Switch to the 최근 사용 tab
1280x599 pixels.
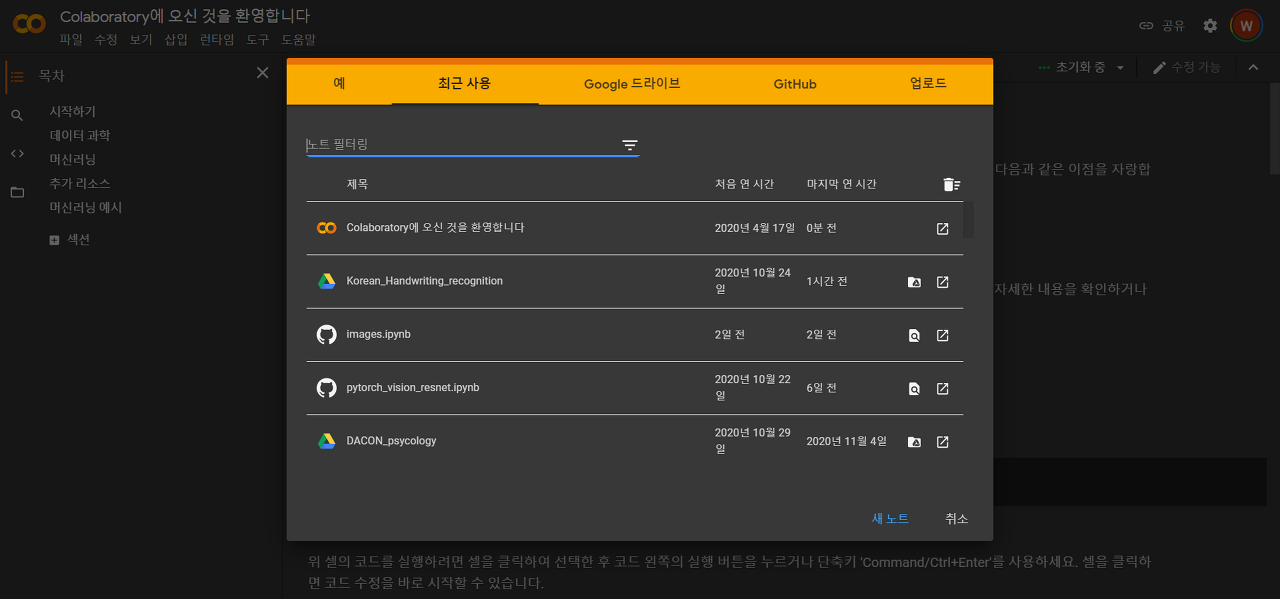point(465,84)
